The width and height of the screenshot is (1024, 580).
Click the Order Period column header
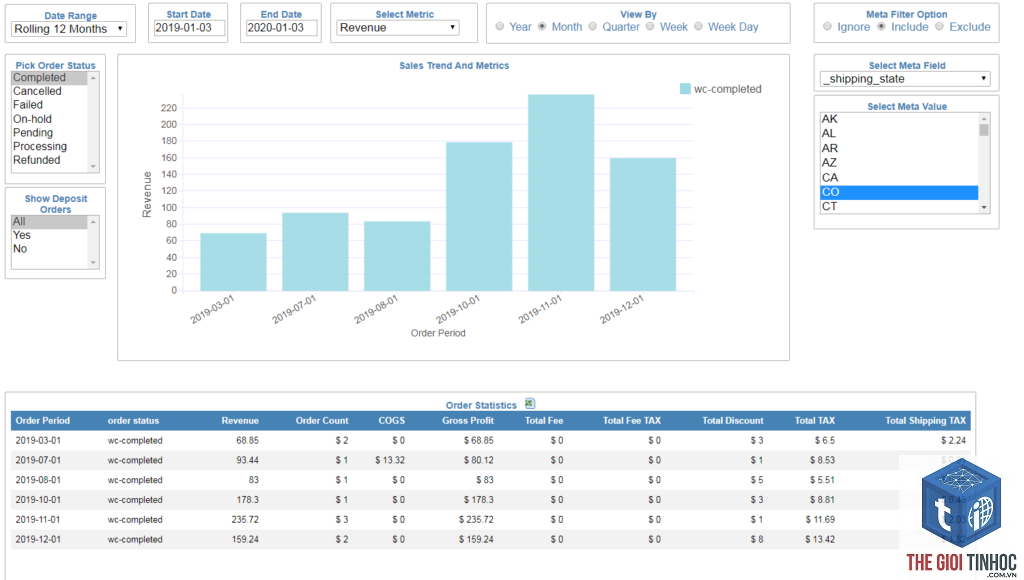click(x=42, y=421)
